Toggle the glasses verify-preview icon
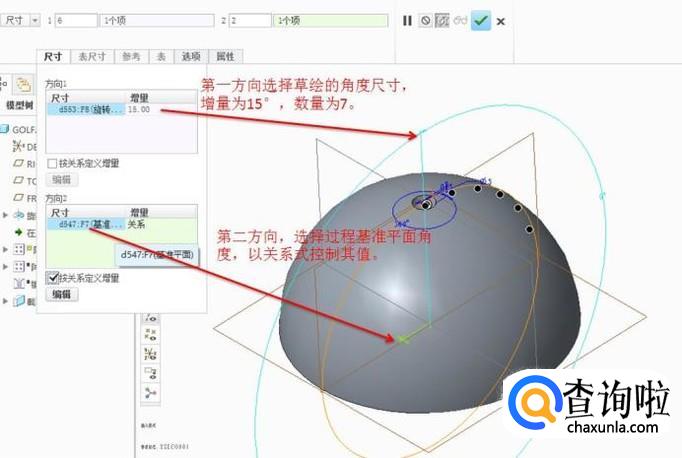 click(461, 20)
